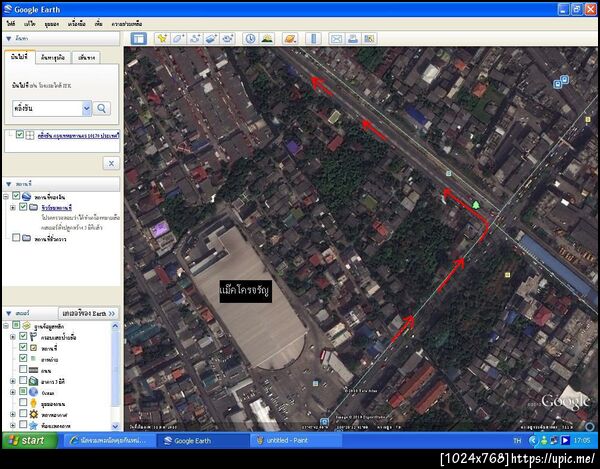Toggle the Sightseeing Tour folder checkbox
Viewport: 600px width, 469px height.
pyautogui.click(x=23, y=207)
